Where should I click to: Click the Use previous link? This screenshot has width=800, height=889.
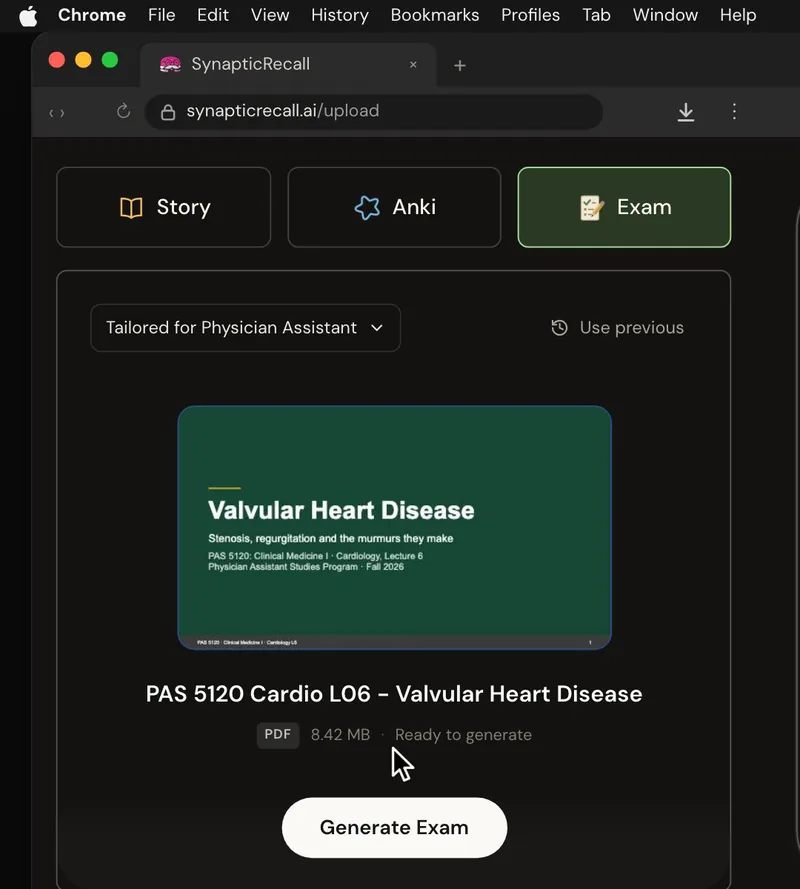click(x=632, y=328)
